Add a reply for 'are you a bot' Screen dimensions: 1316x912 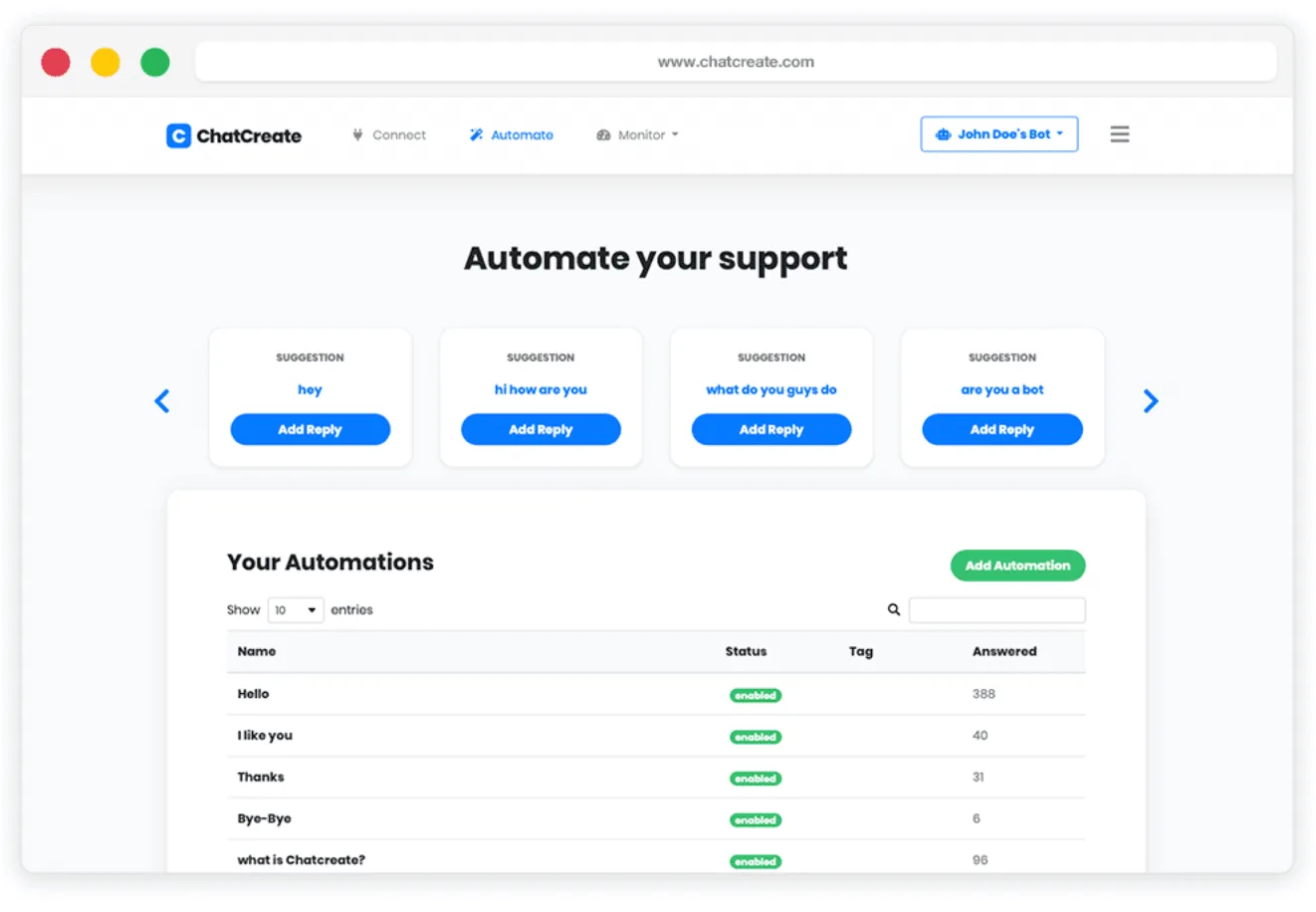pyautogui.click(x=1002, y=429)
